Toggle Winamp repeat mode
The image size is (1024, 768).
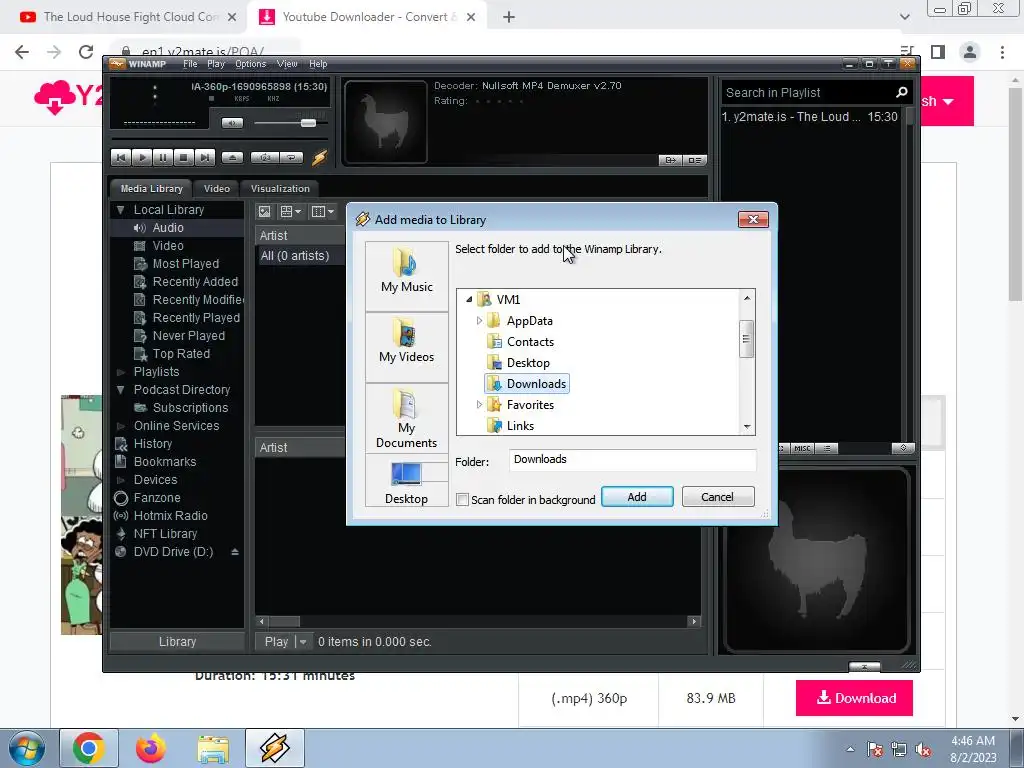[291, 157]
